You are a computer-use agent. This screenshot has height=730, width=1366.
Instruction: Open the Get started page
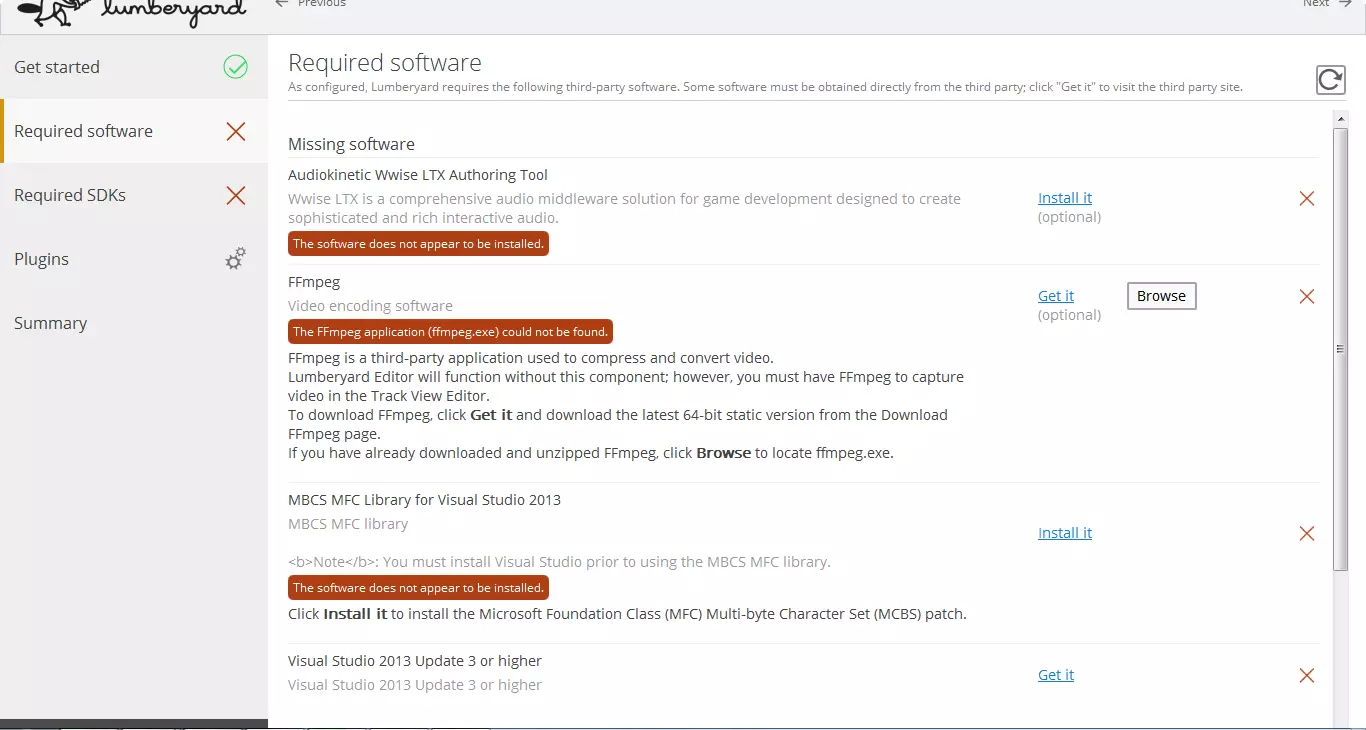click(57, 67)
